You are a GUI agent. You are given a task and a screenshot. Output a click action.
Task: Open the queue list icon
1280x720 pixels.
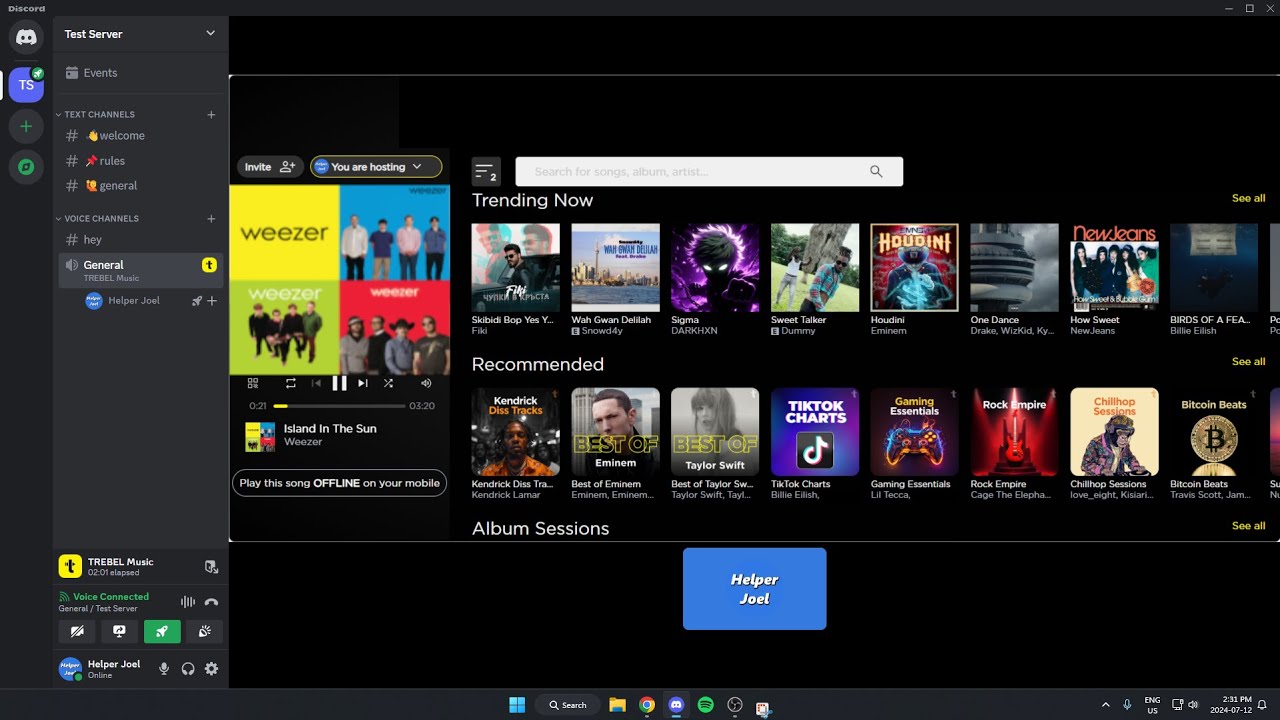[486, 172]
